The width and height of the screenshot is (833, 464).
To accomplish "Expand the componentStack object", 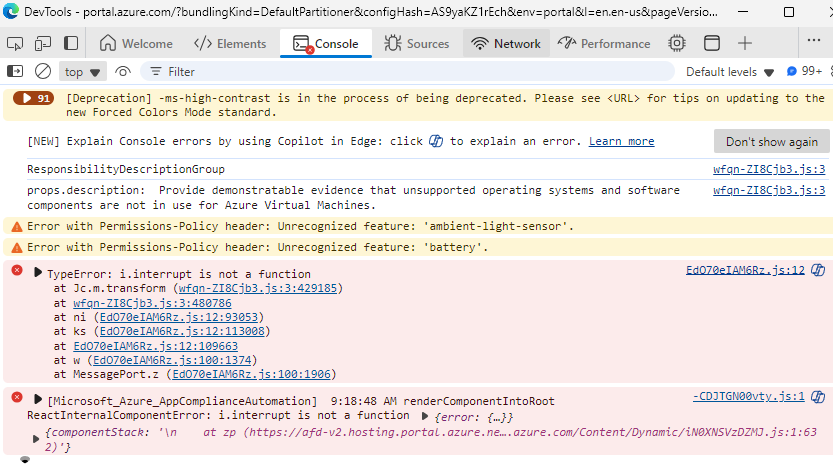I will click(x=36, y=439).
